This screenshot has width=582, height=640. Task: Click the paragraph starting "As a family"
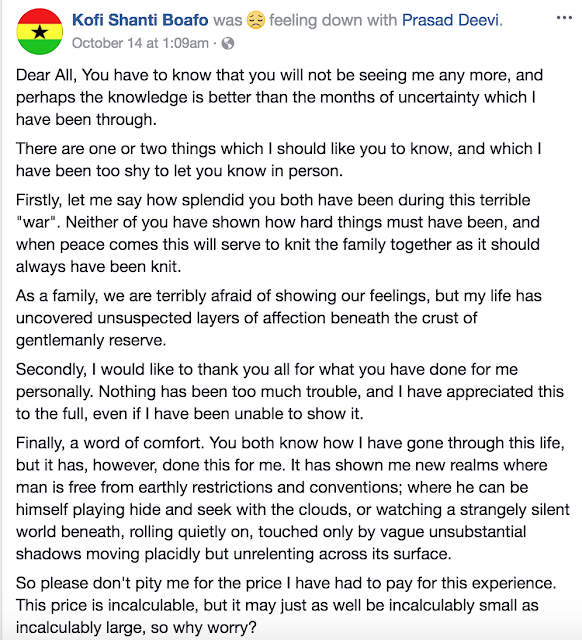[x=279, y=318]
